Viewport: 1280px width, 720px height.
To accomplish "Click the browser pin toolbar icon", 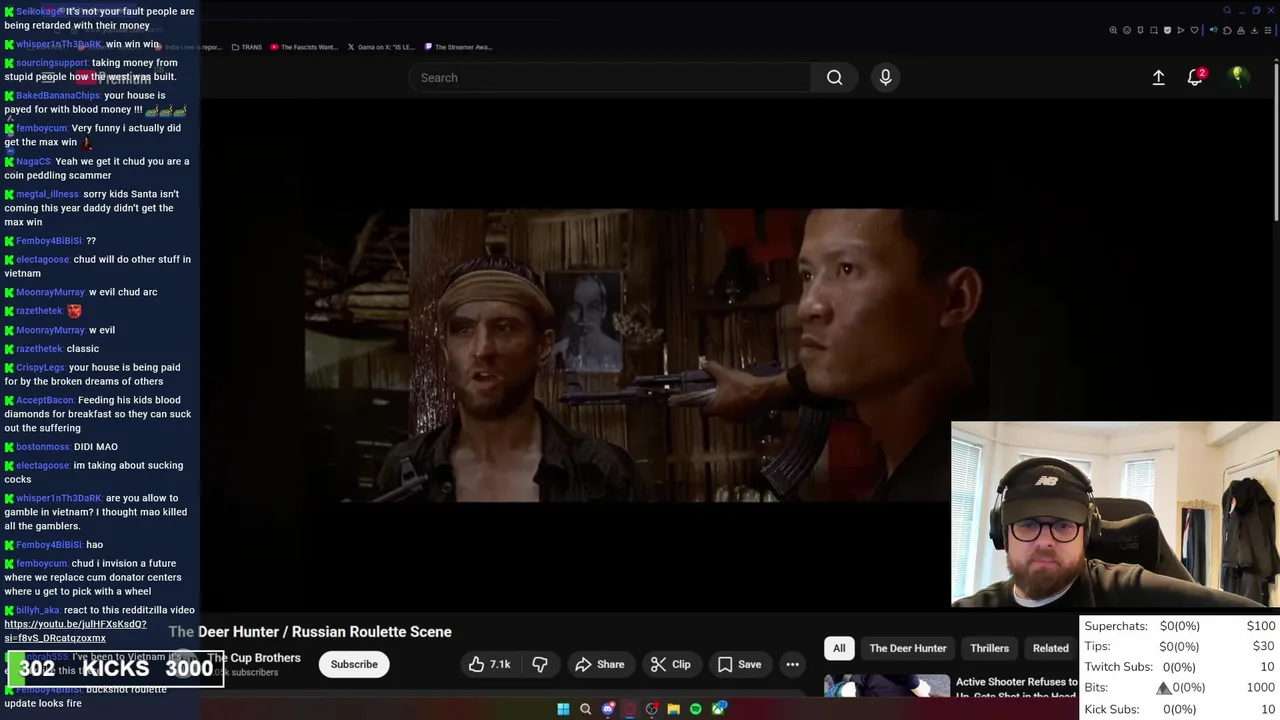I will (1140, 30).
